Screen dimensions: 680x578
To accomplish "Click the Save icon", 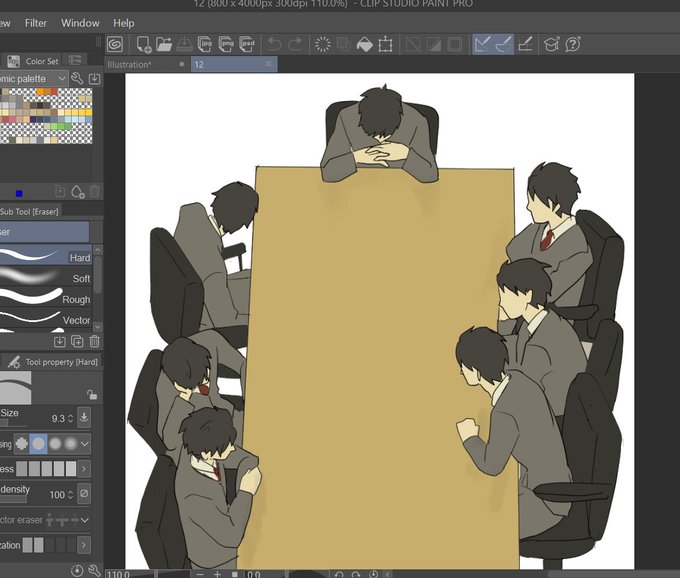I will tap(185, 44).
